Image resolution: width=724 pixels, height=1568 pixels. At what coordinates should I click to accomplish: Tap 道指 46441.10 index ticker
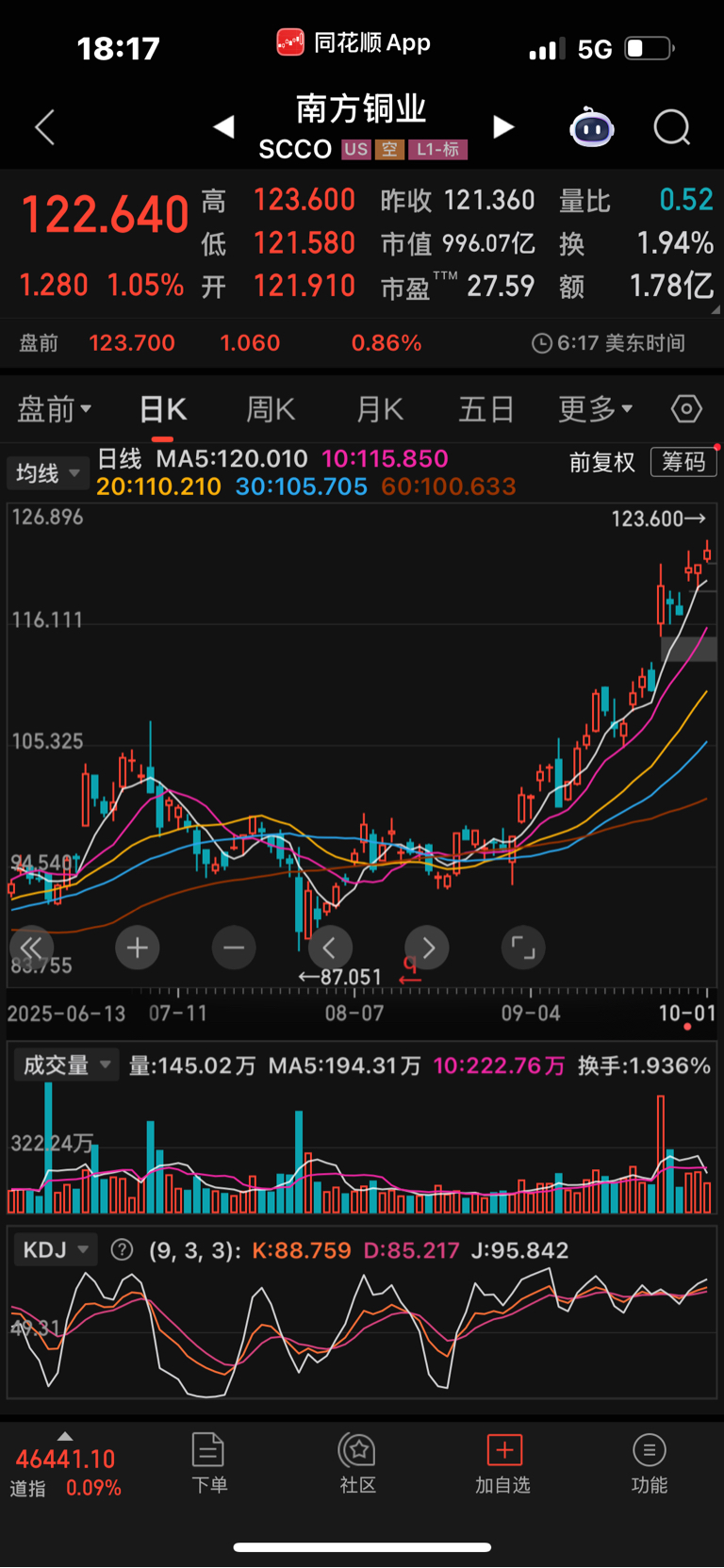[65, 1473]
